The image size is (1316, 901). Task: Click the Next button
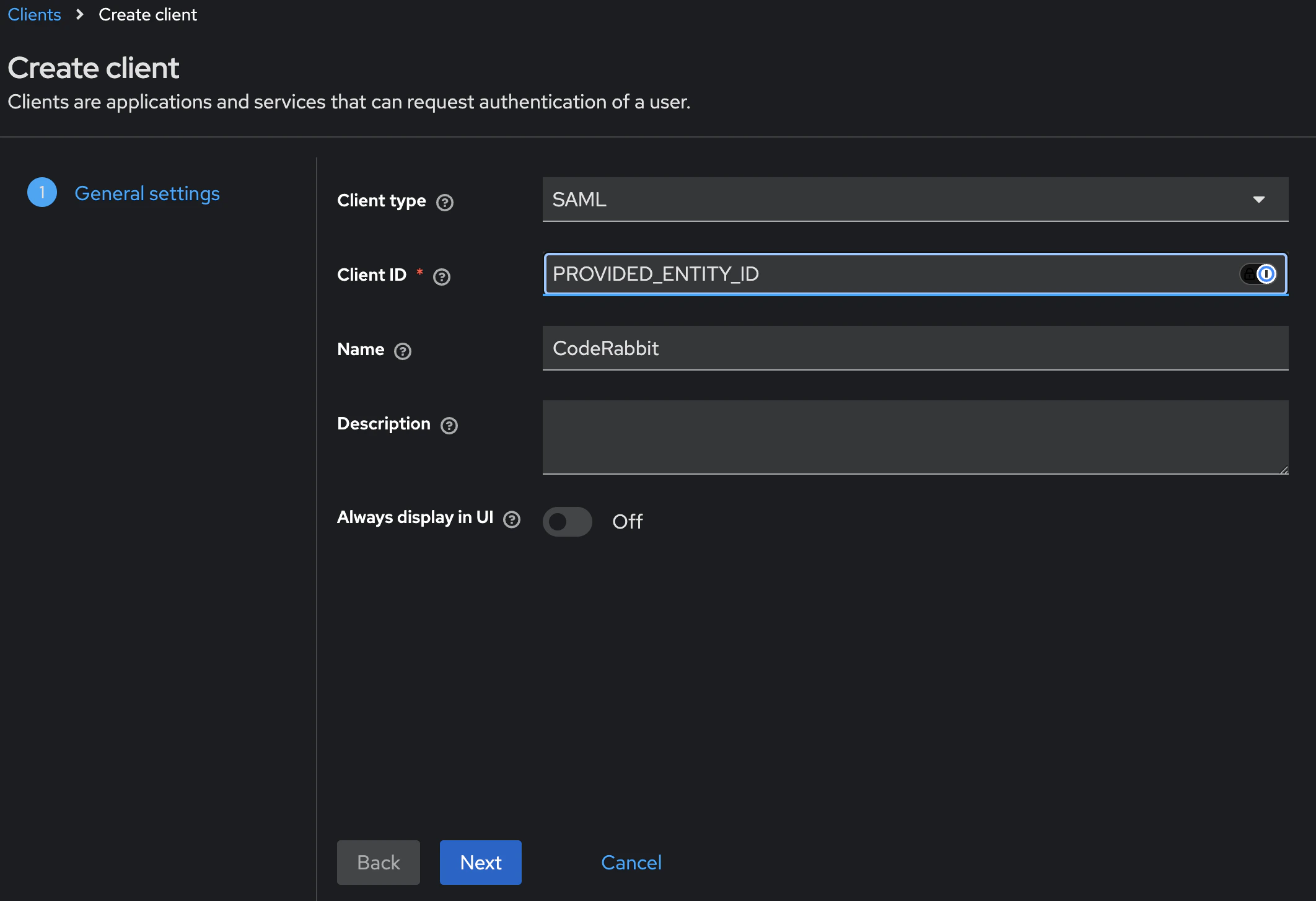(x=480, y=862)
